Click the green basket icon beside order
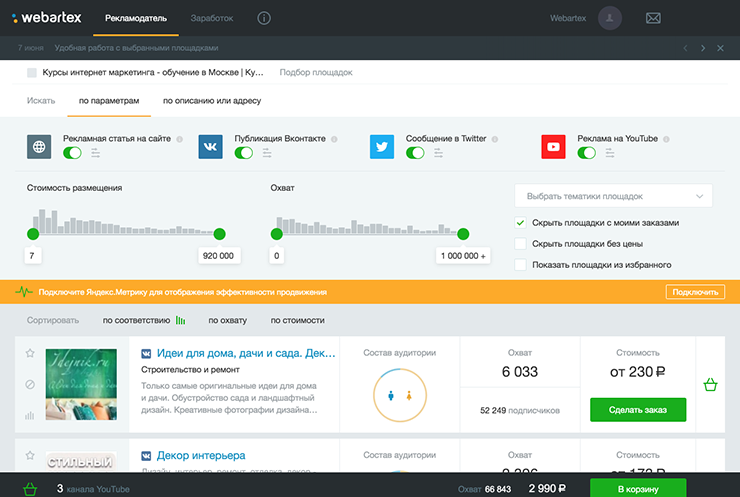740x497 pixels. pos(711,384)
